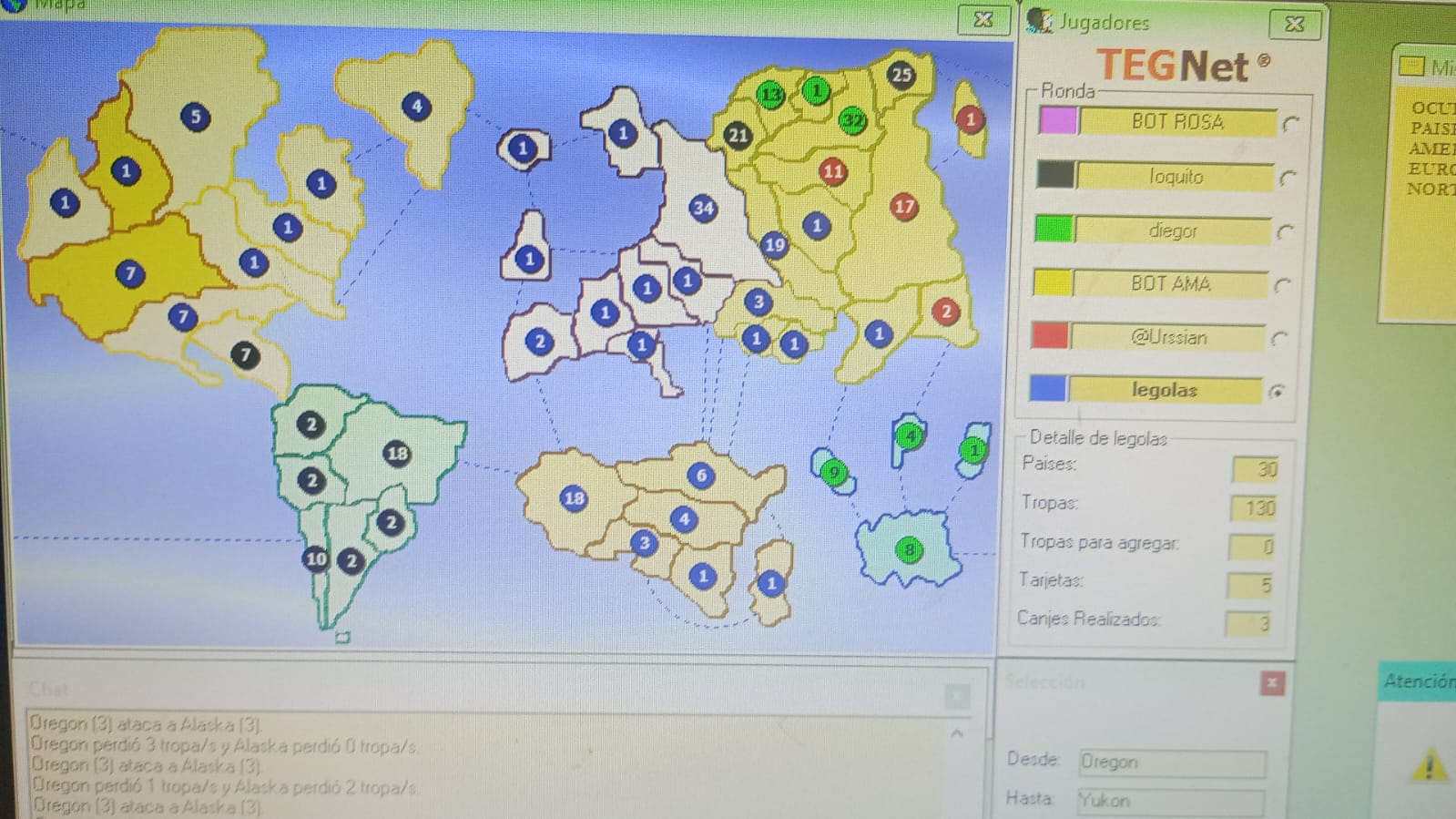Select the black army token showing 25
Viewport: 1456px width, 819px height.
901,75
